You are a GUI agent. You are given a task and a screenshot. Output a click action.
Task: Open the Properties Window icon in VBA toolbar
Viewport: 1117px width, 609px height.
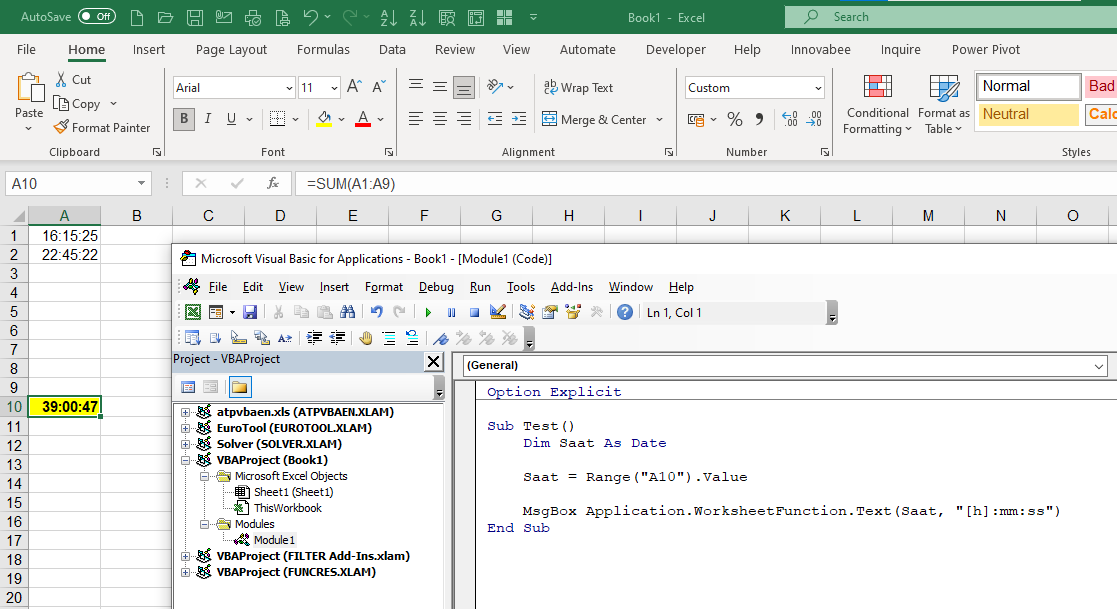pyautogui.click(x=550, y=312)
